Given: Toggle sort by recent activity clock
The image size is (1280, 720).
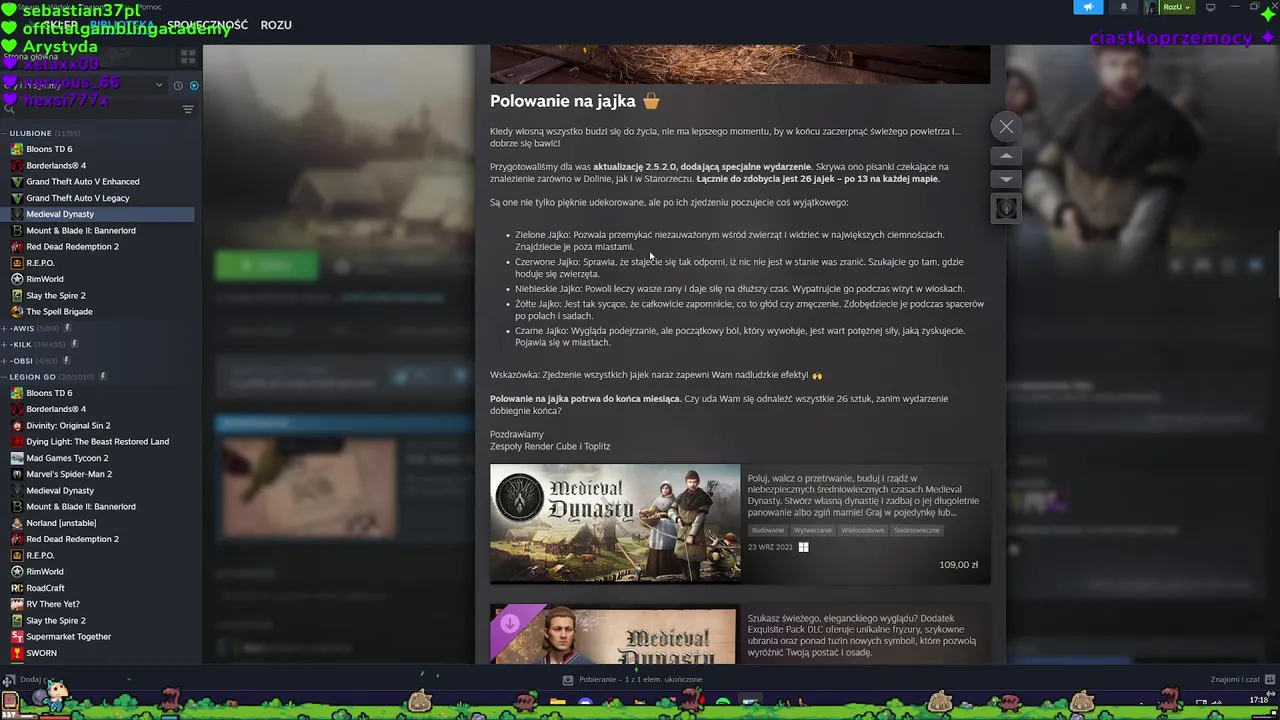Looking at the screenshot, I should 178,85.
